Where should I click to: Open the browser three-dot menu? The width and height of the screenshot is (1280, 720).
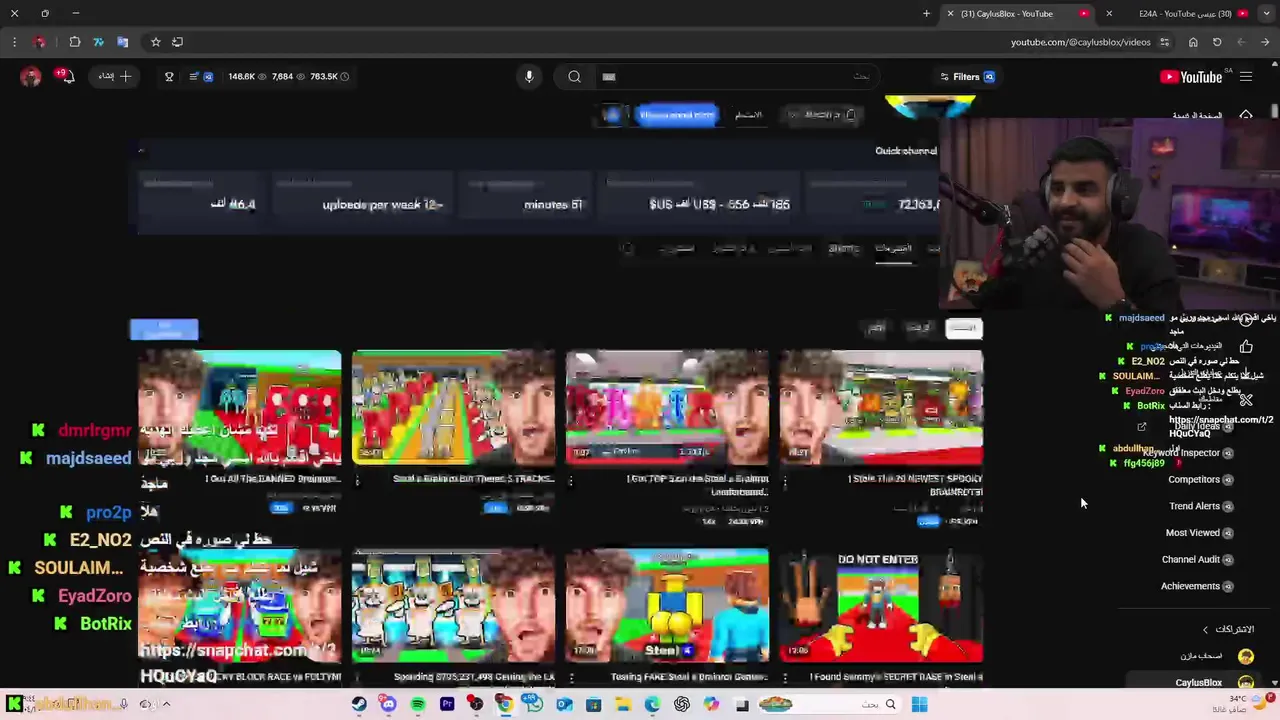click(x=14, y=42)
